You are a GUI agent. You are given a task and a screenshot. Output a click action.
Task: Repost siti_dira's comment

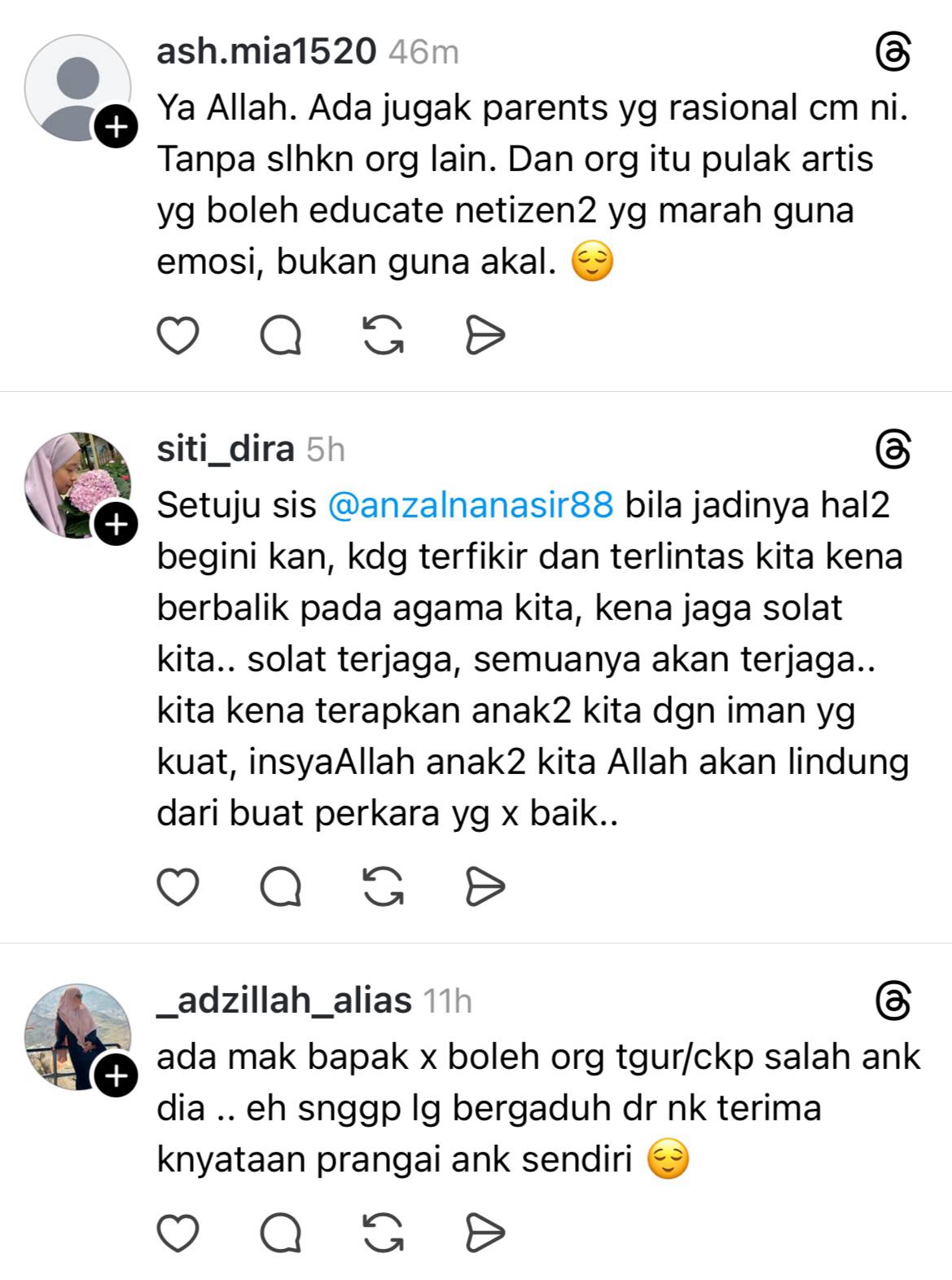(384, 886)
